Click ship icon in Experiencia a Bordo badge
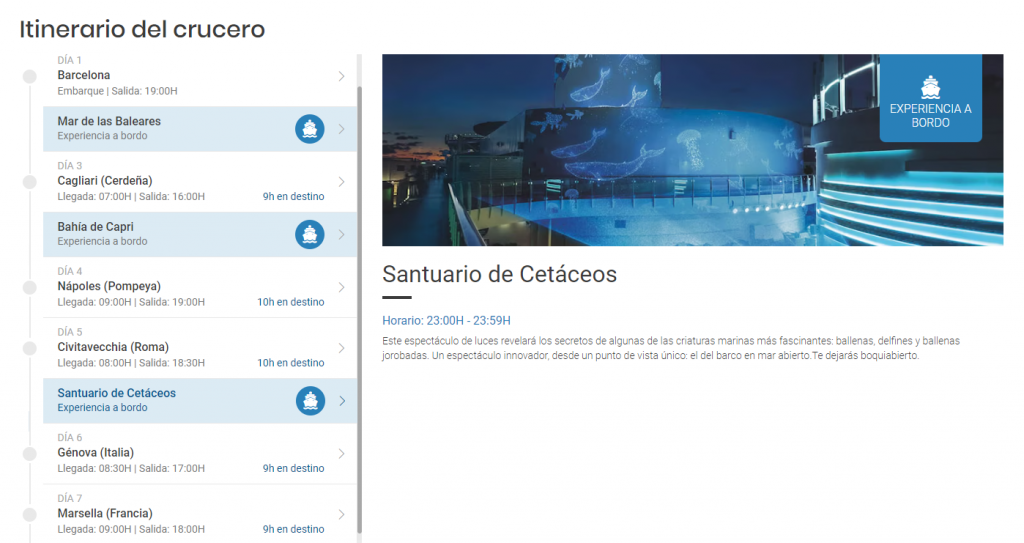The height and width of the screenshot is (543, 1024). click(930, 86)
